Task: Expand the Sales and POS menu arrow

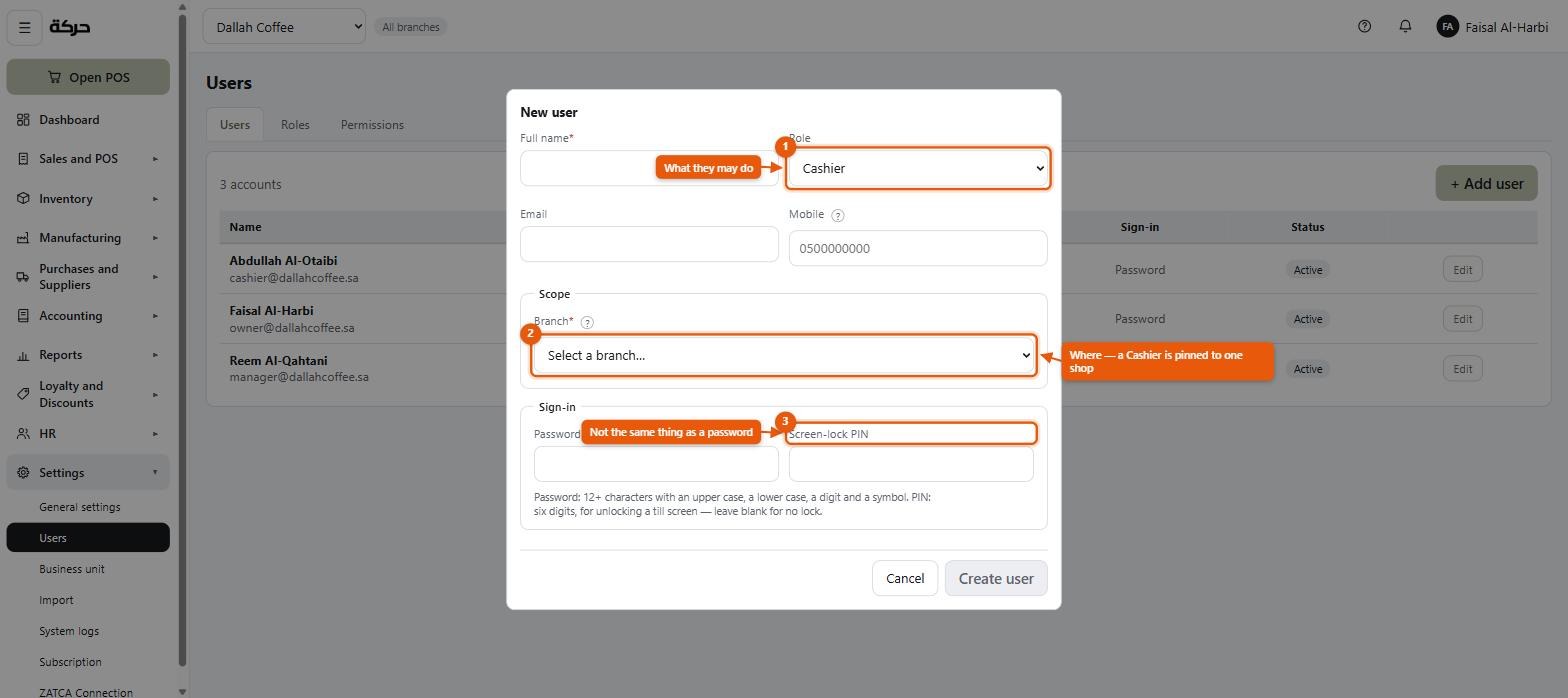Action: pos(155,159)
